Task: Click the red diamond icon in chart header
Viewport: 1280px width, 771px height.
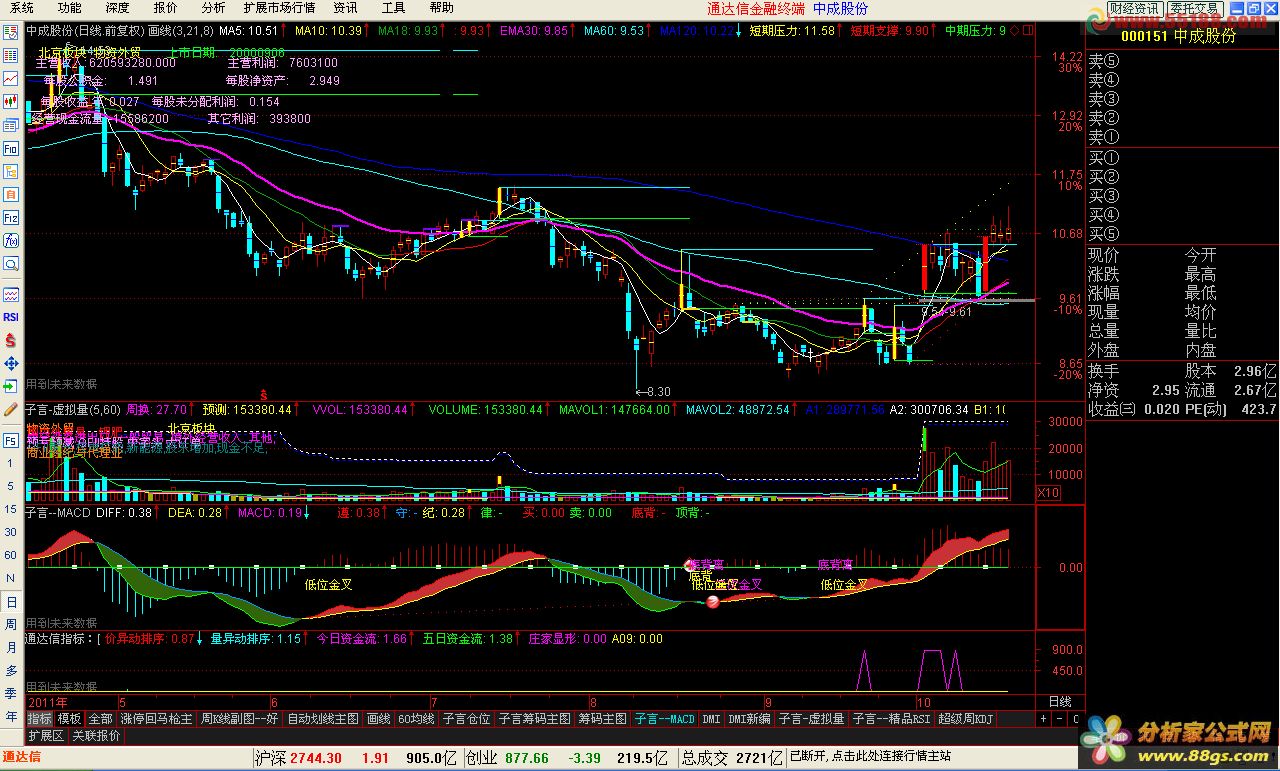Action: (1015, 30)
